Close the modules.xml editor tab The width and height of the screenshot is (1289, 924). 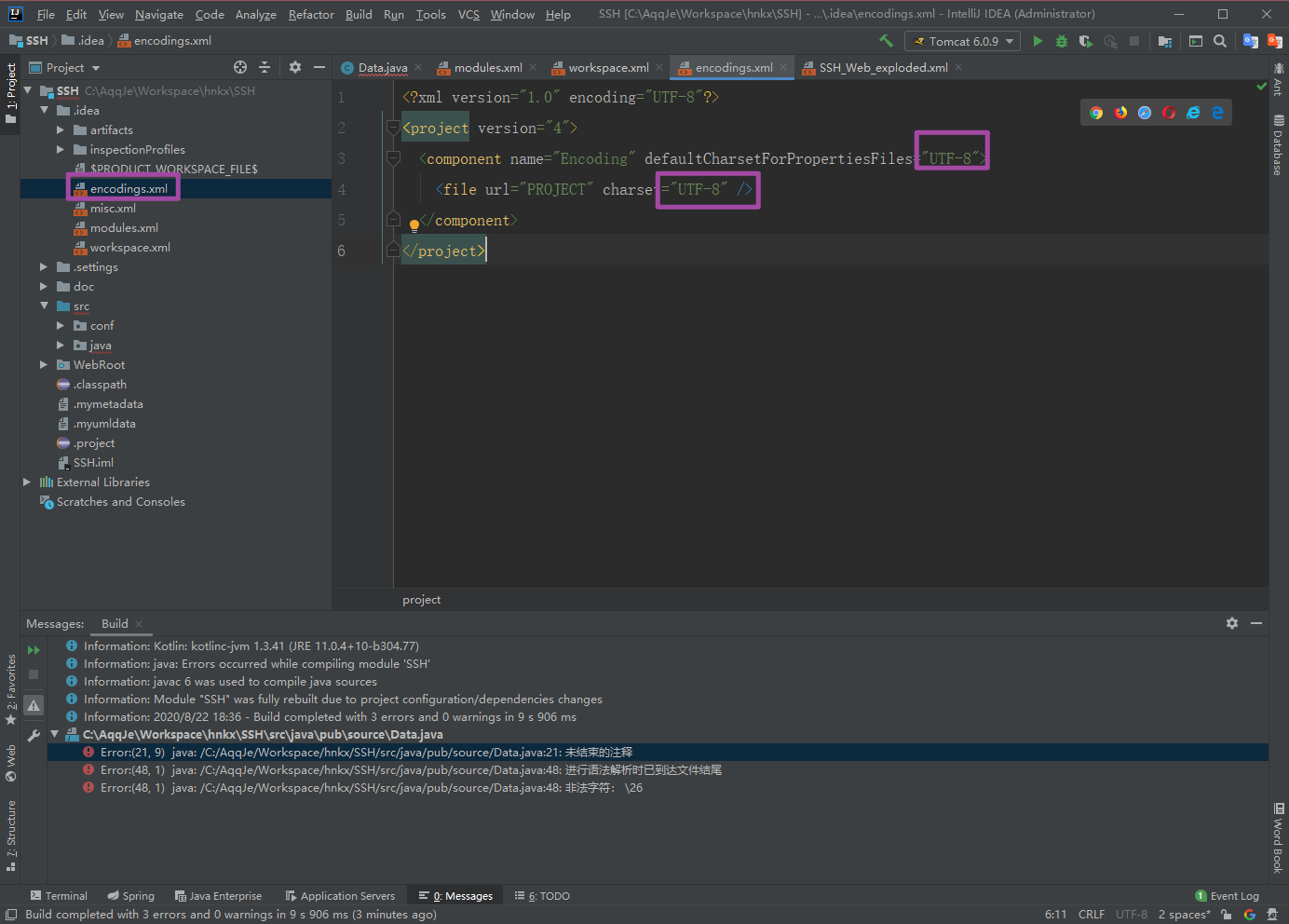click(x=533, y=67)
